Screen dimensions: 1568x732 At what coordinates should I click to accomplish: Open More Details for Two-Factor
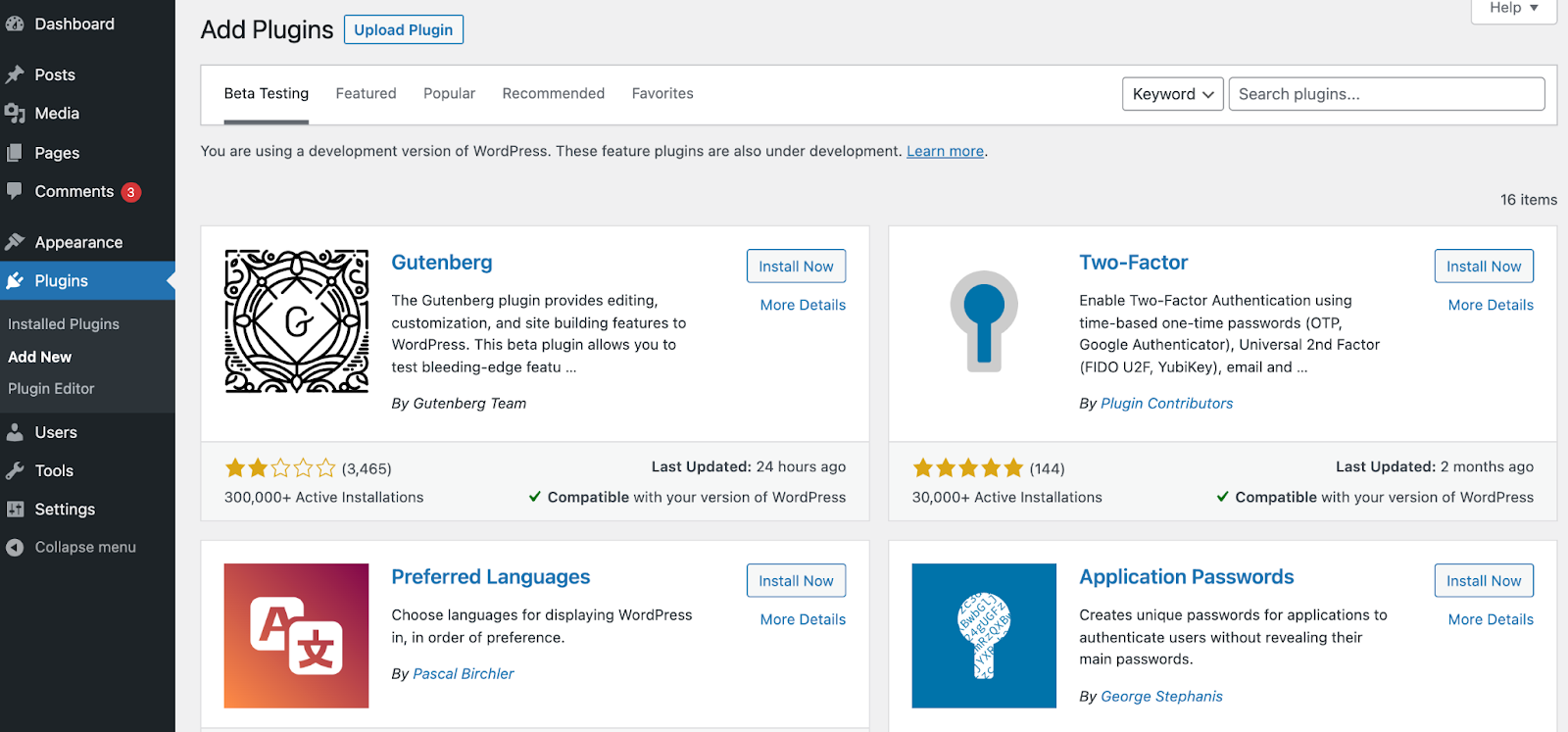(x=1490, y=305)
